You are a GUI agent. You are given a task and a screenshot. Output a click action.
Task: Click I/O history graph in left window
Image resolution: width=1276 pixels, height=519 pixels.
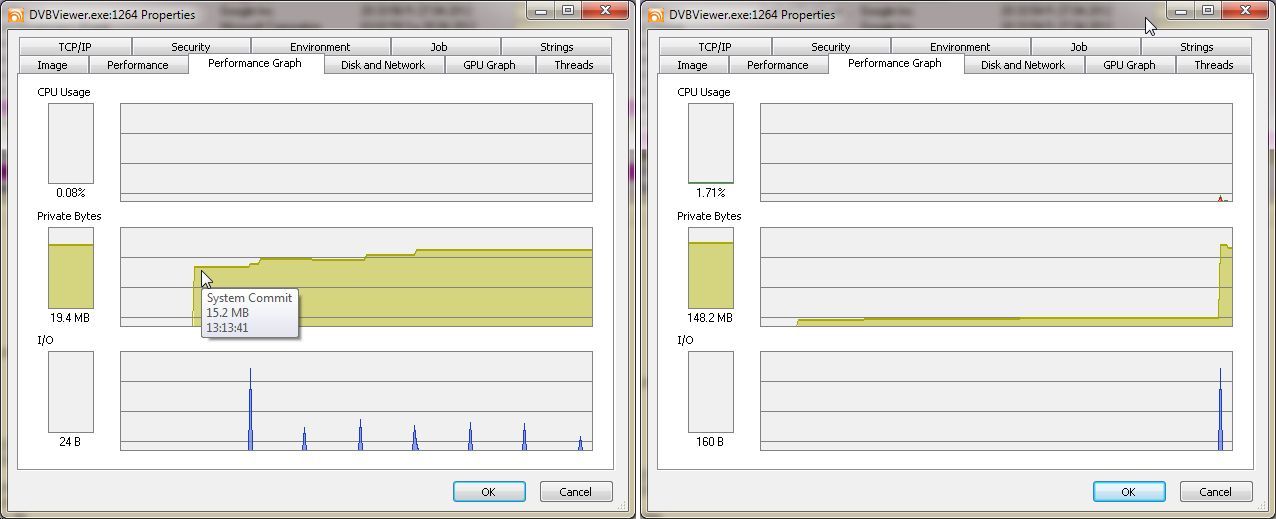(356, 400)
